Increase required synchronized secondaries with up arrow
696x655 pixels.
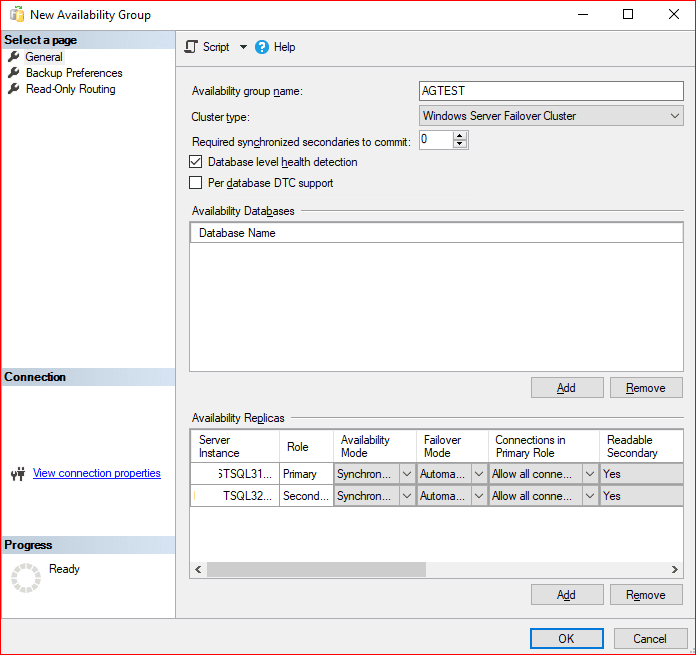tap(460, 136)
